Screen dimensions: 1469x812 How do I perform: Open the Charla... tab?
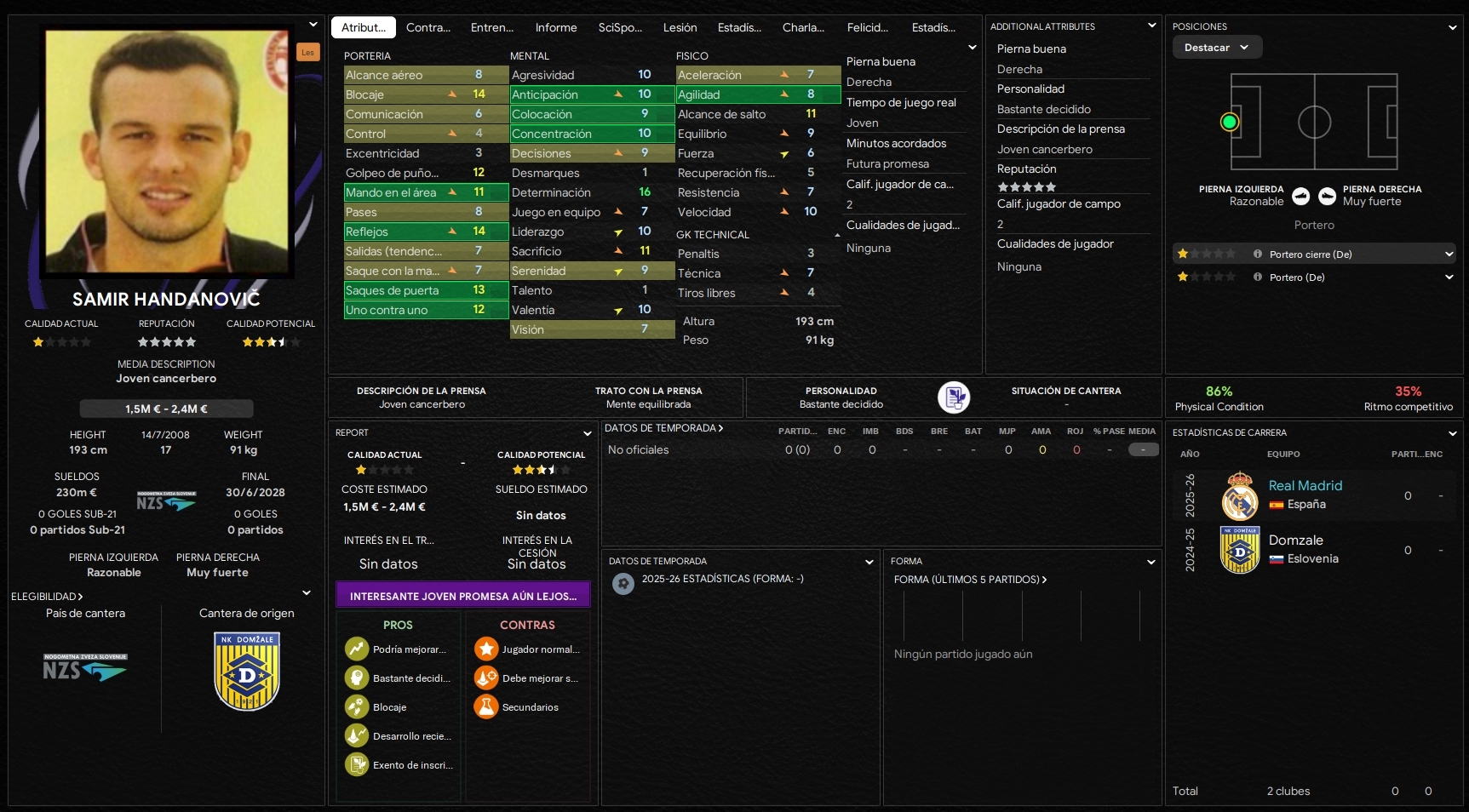[803, 27]
